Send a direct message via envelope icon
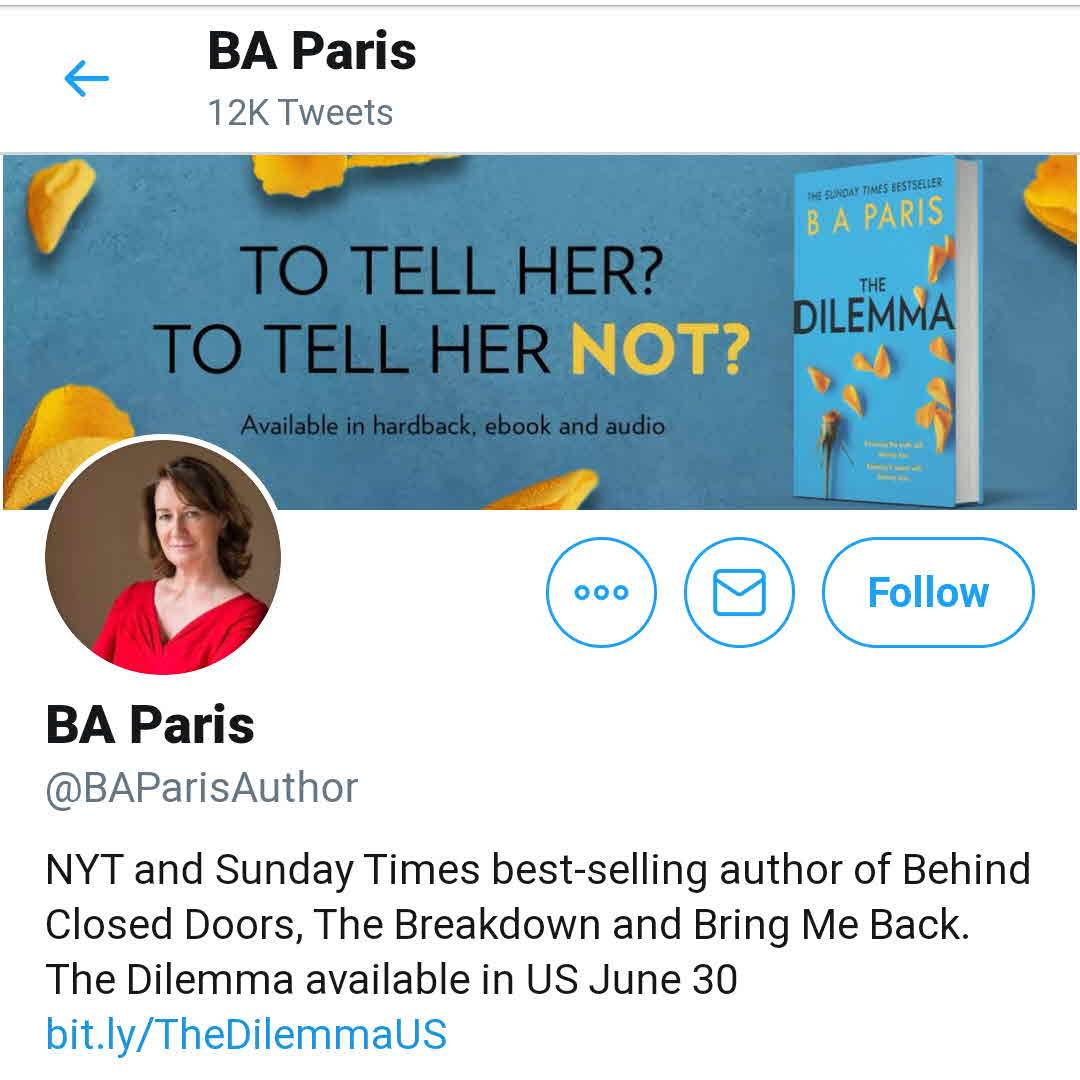Screen dimensions: 1080x1080 click(x=739, y=592)
